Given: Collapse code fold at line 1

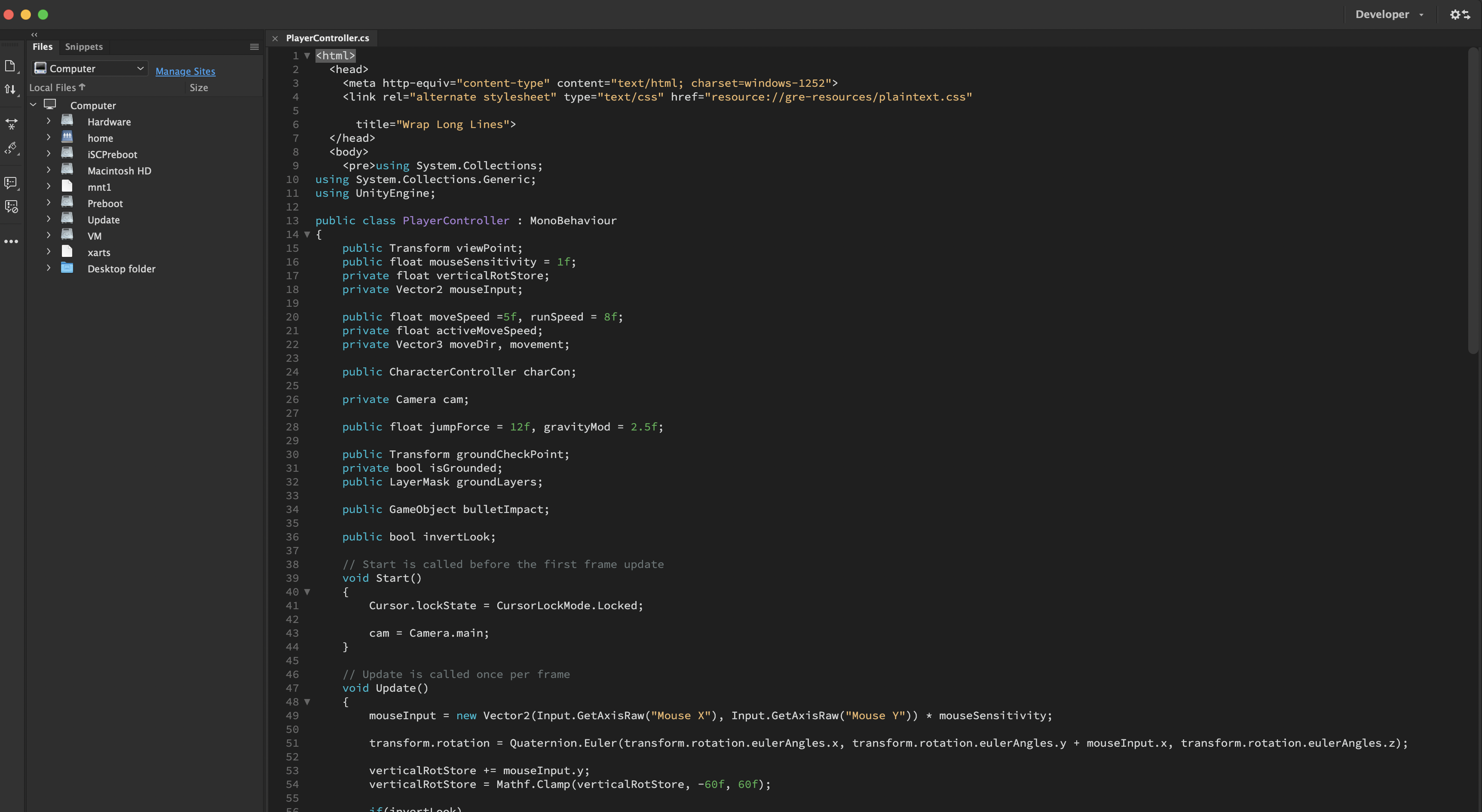Looking at the screenshot, I should coord(307,56).
